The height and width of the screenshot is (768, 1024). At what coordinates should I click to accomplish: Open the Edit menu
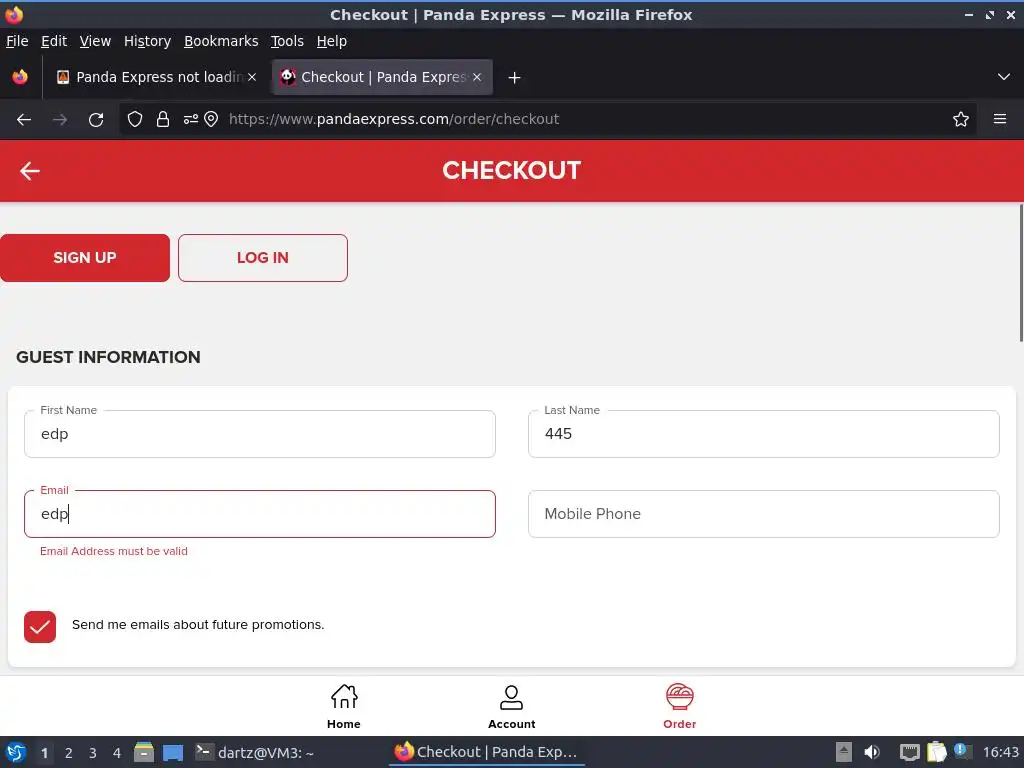coord(54,41)
